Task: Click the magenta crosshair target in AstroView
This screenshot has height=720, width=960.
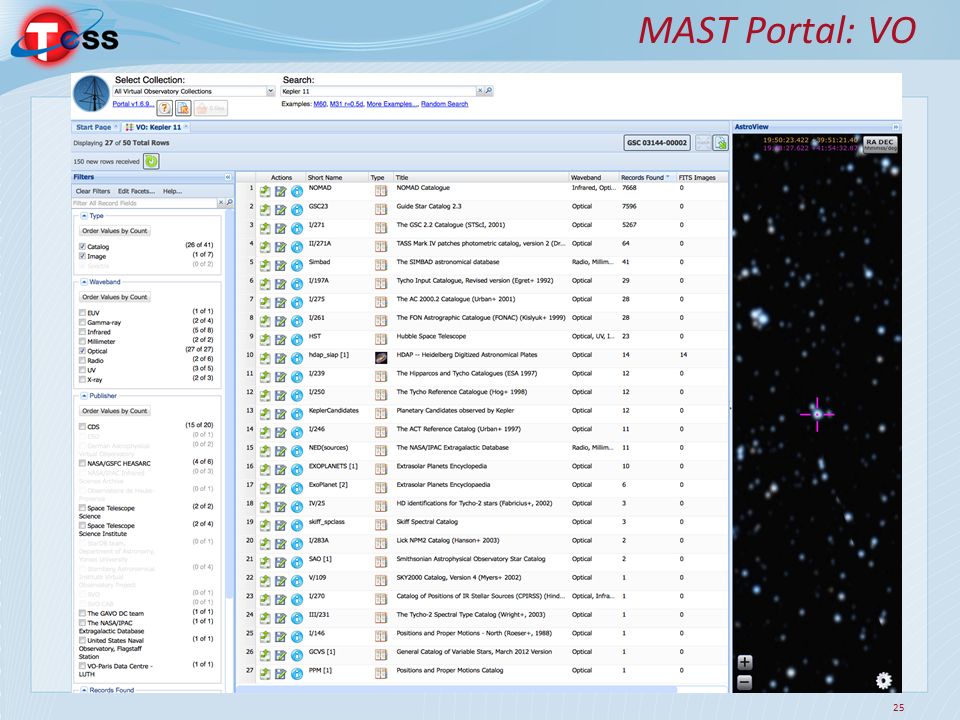Action: (817, 414)
